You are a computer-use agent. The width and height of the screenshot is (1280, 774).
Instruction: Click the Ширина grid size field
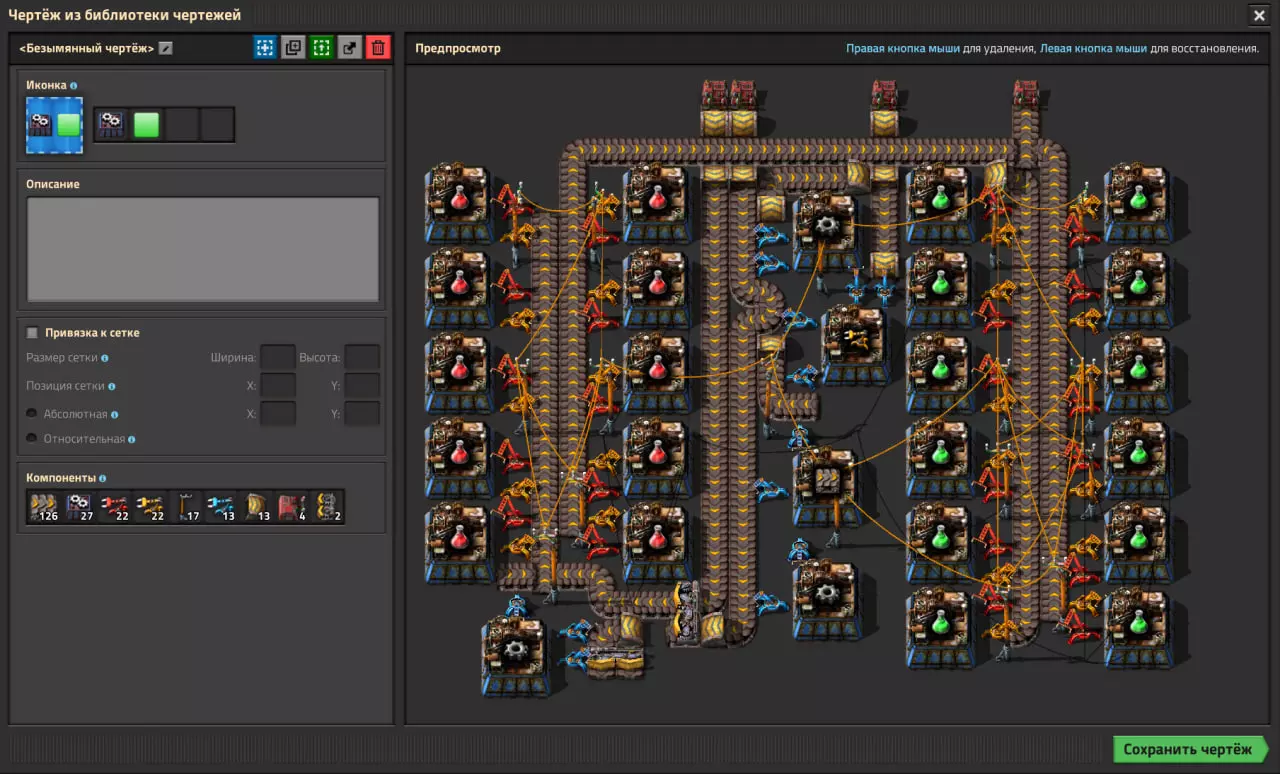(x=277, y=357)
